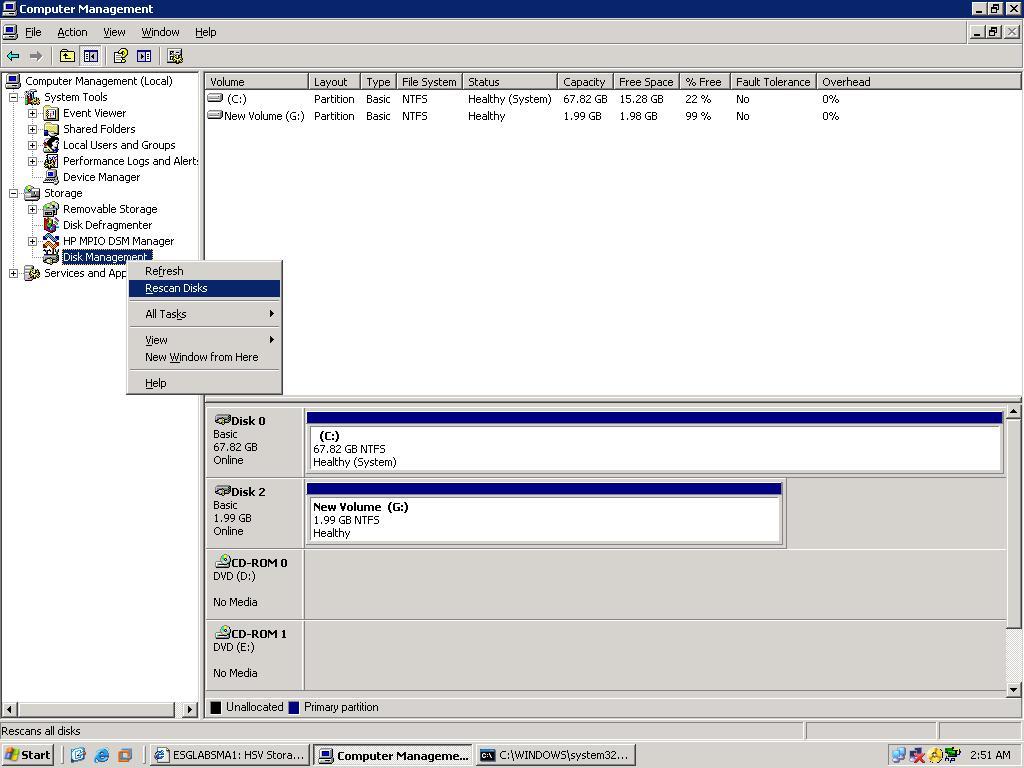Click the disk pane scroll down arrow
This screenshot has width=1024, height=768.
(x=1014, y=689)
